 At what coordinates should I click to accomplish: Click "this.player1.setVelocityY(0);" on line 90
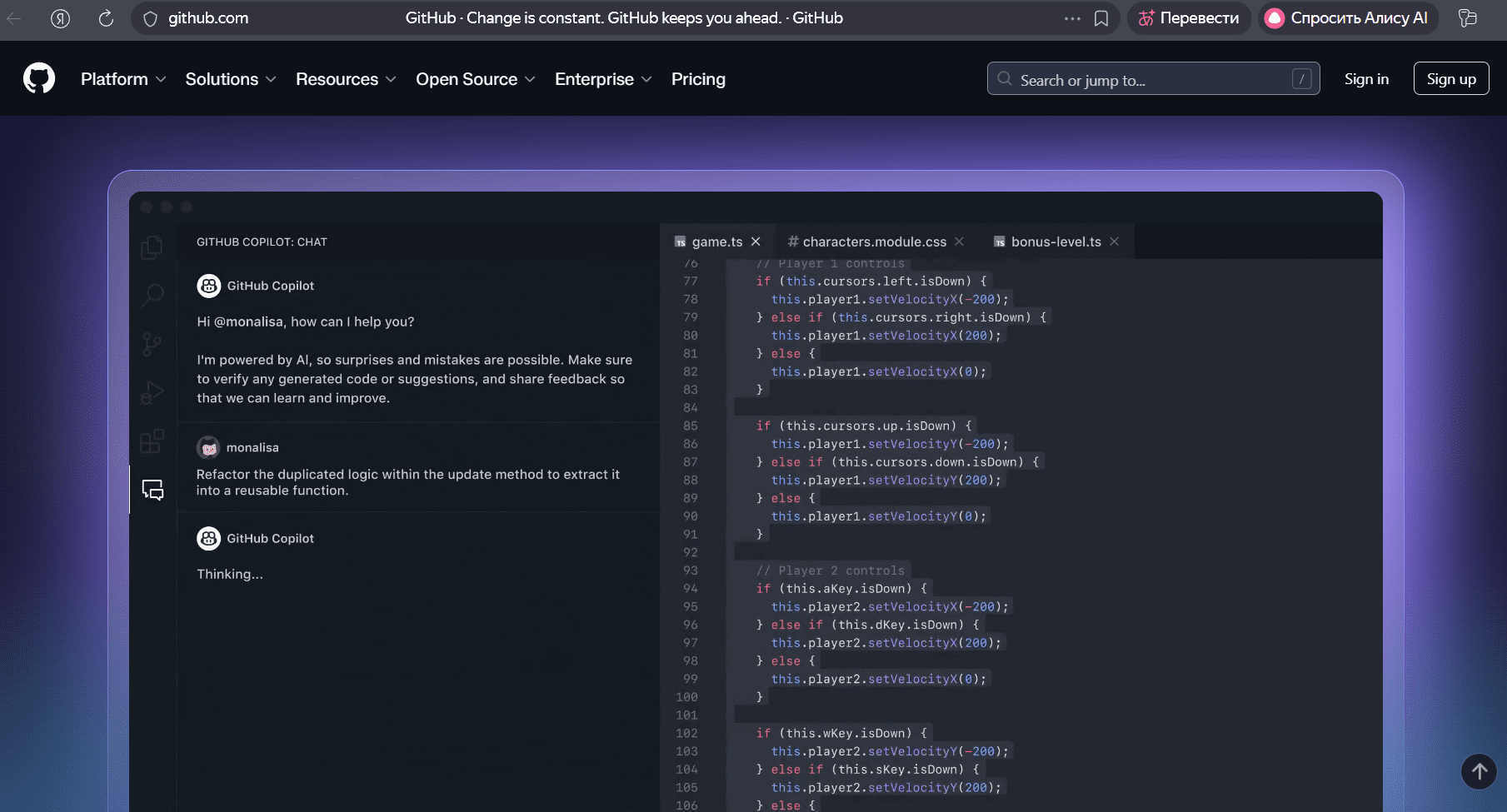pyautogui.click(x=879, y=516)
